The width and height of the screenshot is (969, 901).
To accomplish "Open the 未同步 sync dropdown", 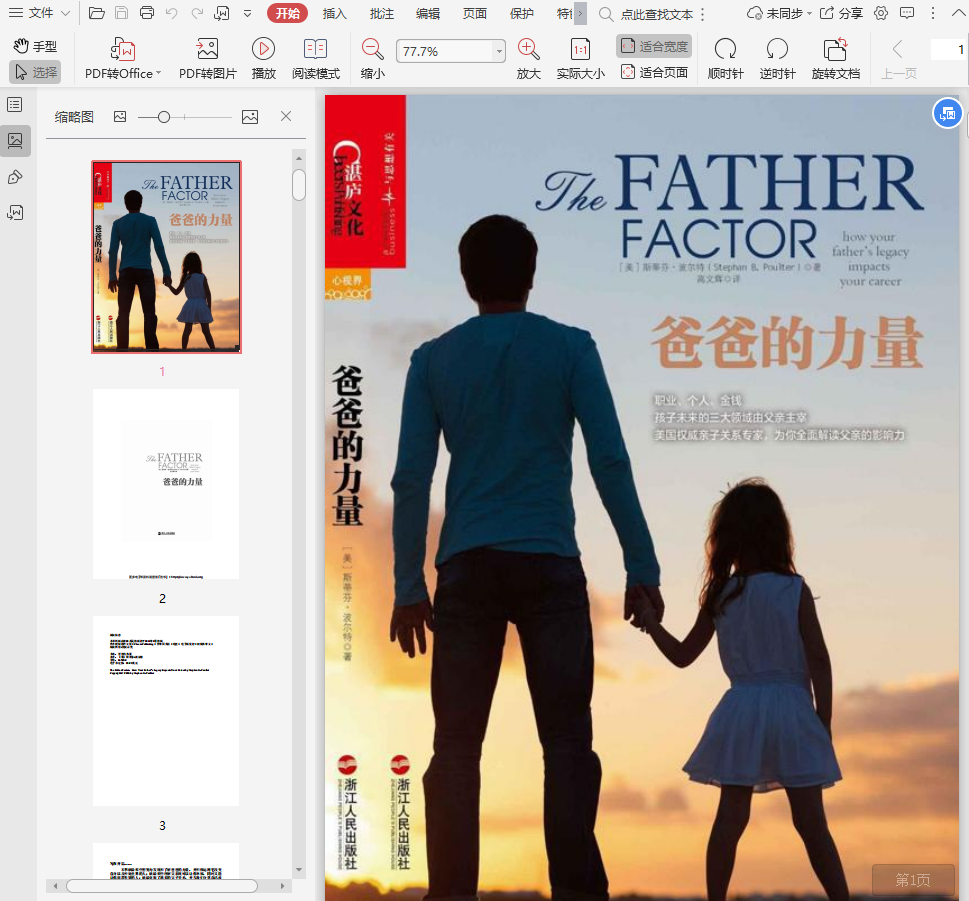I will coord(779,14).
